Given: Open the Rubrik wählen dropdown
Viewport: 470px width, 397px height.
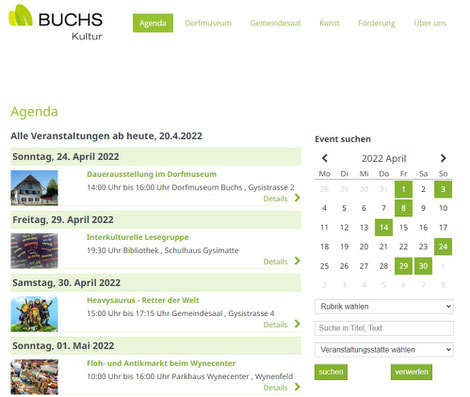Looking at the screenshot, I should coord(384,306).
